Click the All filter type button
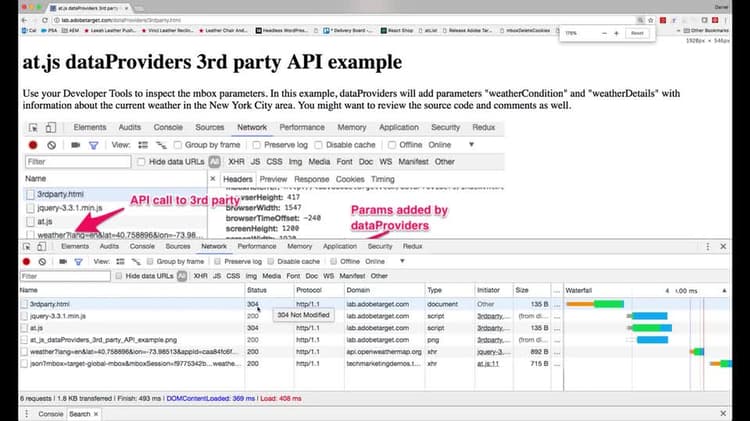This screenshot has height=421, width=750. 182,276
